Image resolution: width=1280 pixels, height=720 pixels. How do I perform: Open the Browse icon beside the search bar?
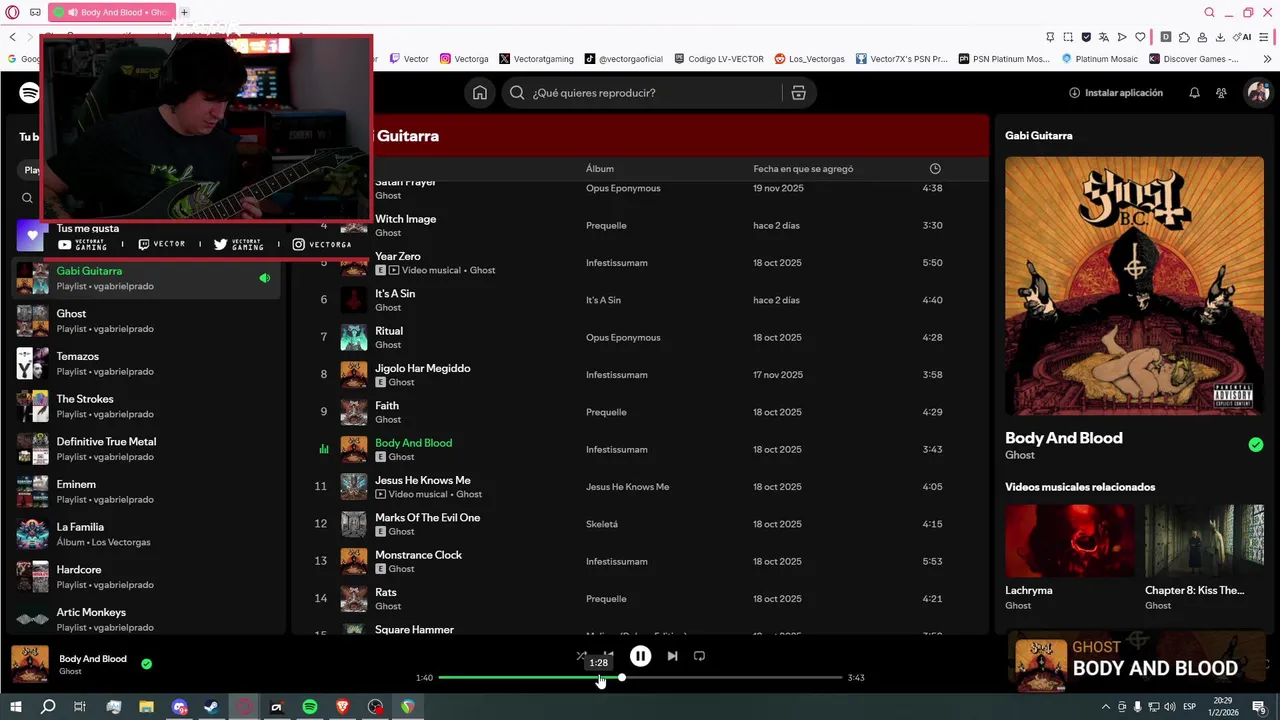798,93
